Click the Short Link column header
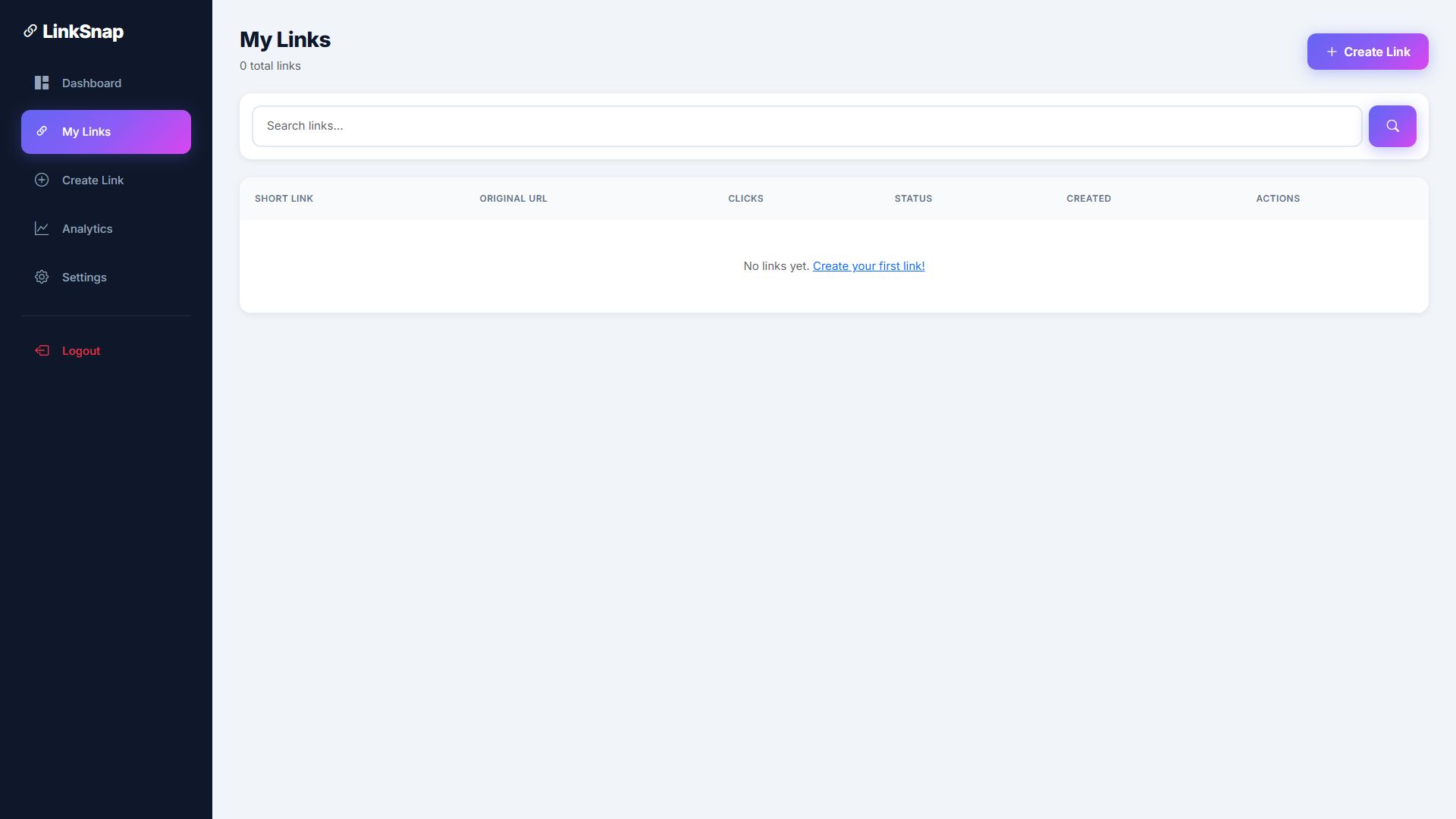 pos(284,199)
